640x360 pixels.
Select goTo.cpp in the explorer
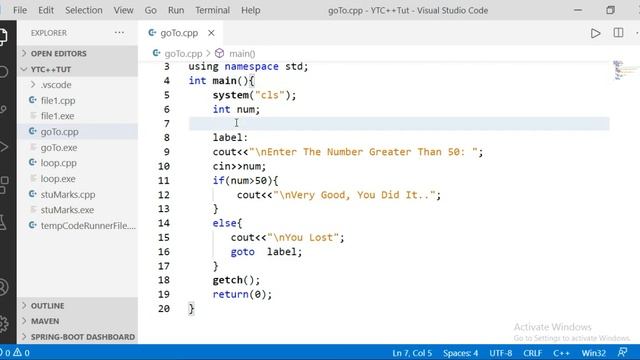tap(78, 132)
